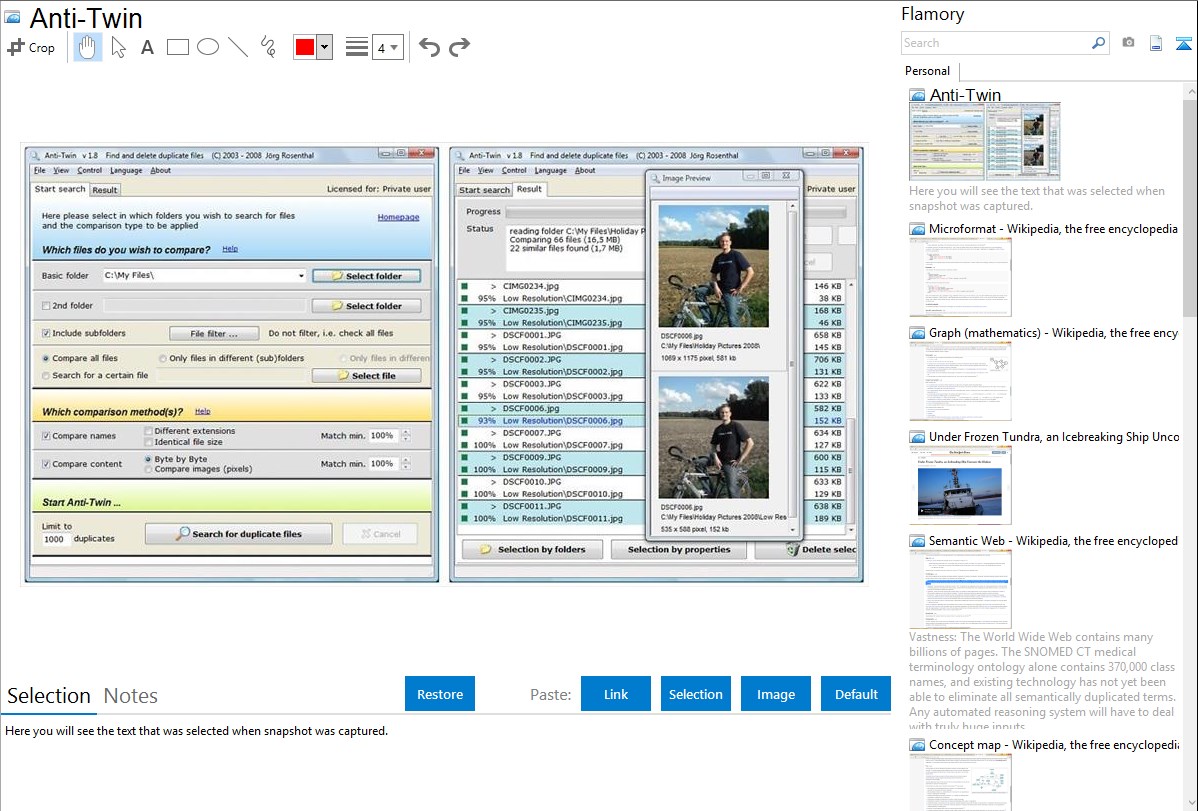Switch to the Notes tab
Viewport: 1198px width, 811px height.
pyautogui.click(x=131, y=696)
